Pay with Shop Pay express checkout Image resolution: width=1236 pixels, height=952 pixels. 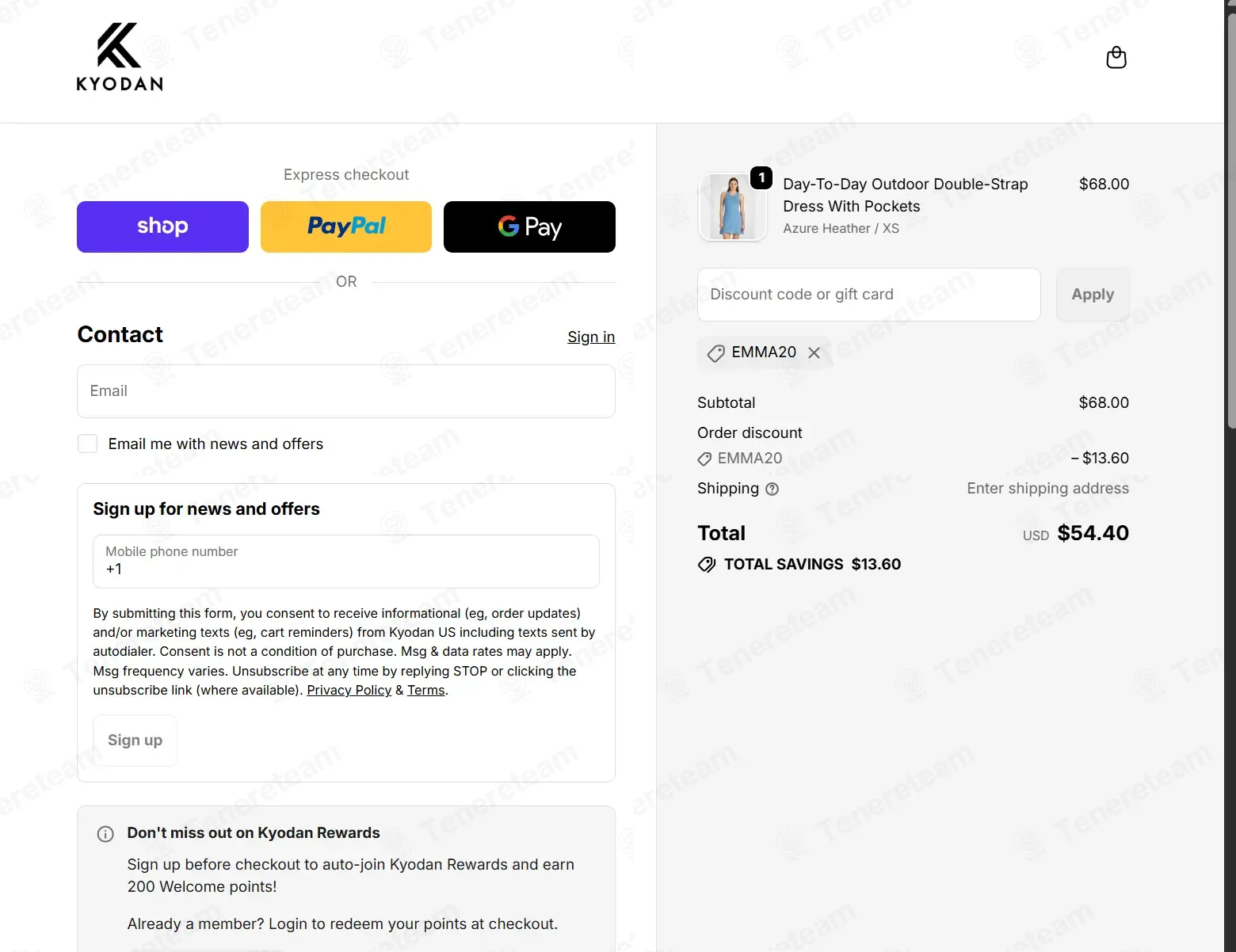coord(162,227)
